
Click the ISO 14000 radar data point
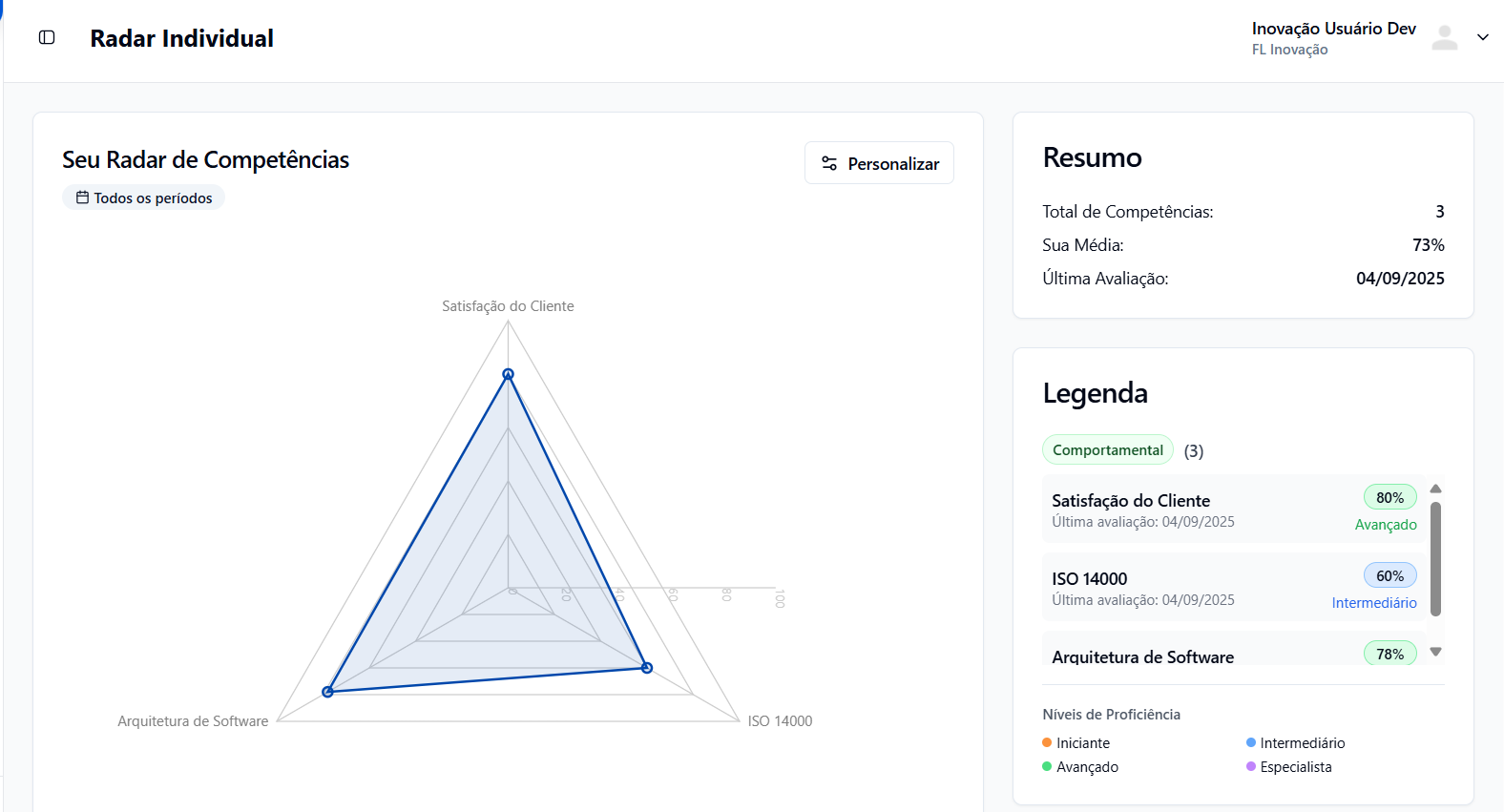(647, 668)
